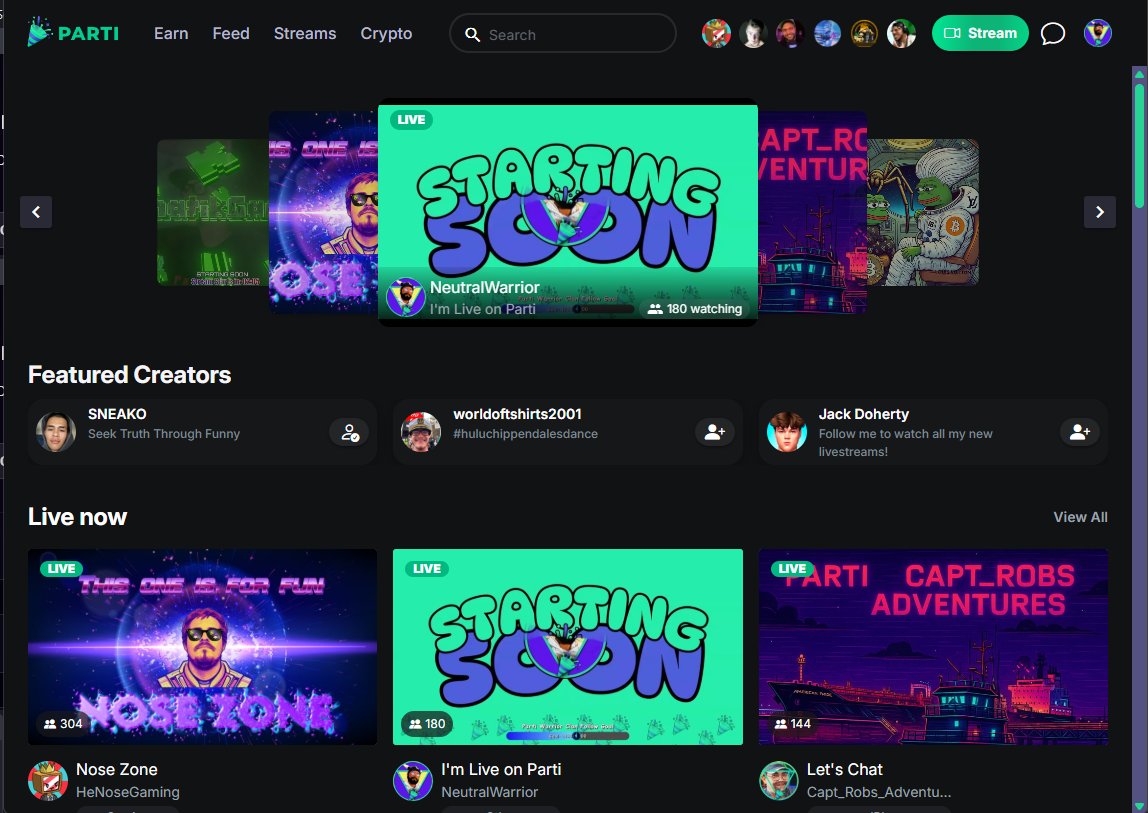The height and width of the screenshot is (813, 1148).
Task: Open the fourth followed-creator avatar in header
Action: [827, 33]
